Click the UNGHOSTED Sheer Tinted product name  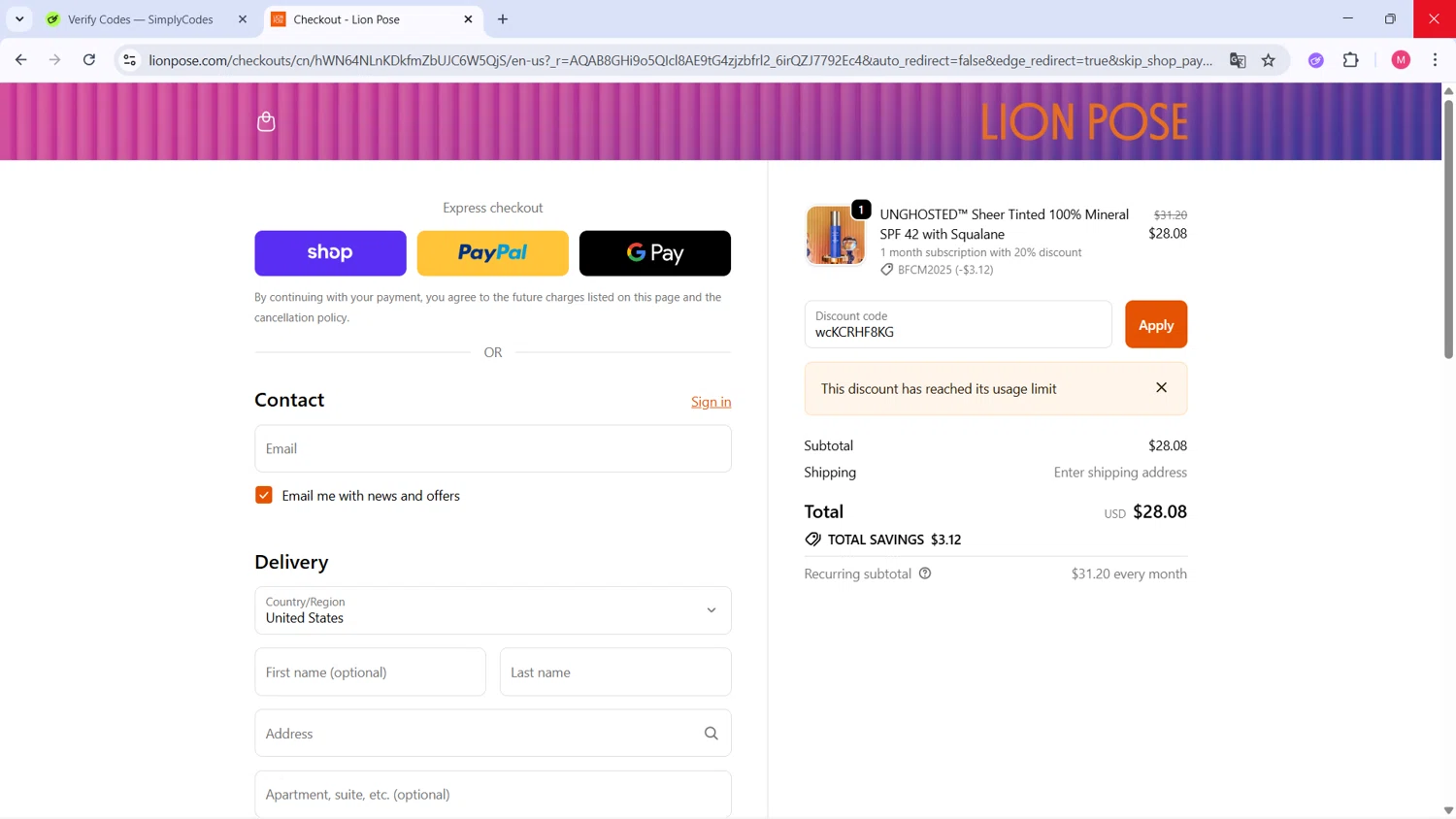[1005, 224]
